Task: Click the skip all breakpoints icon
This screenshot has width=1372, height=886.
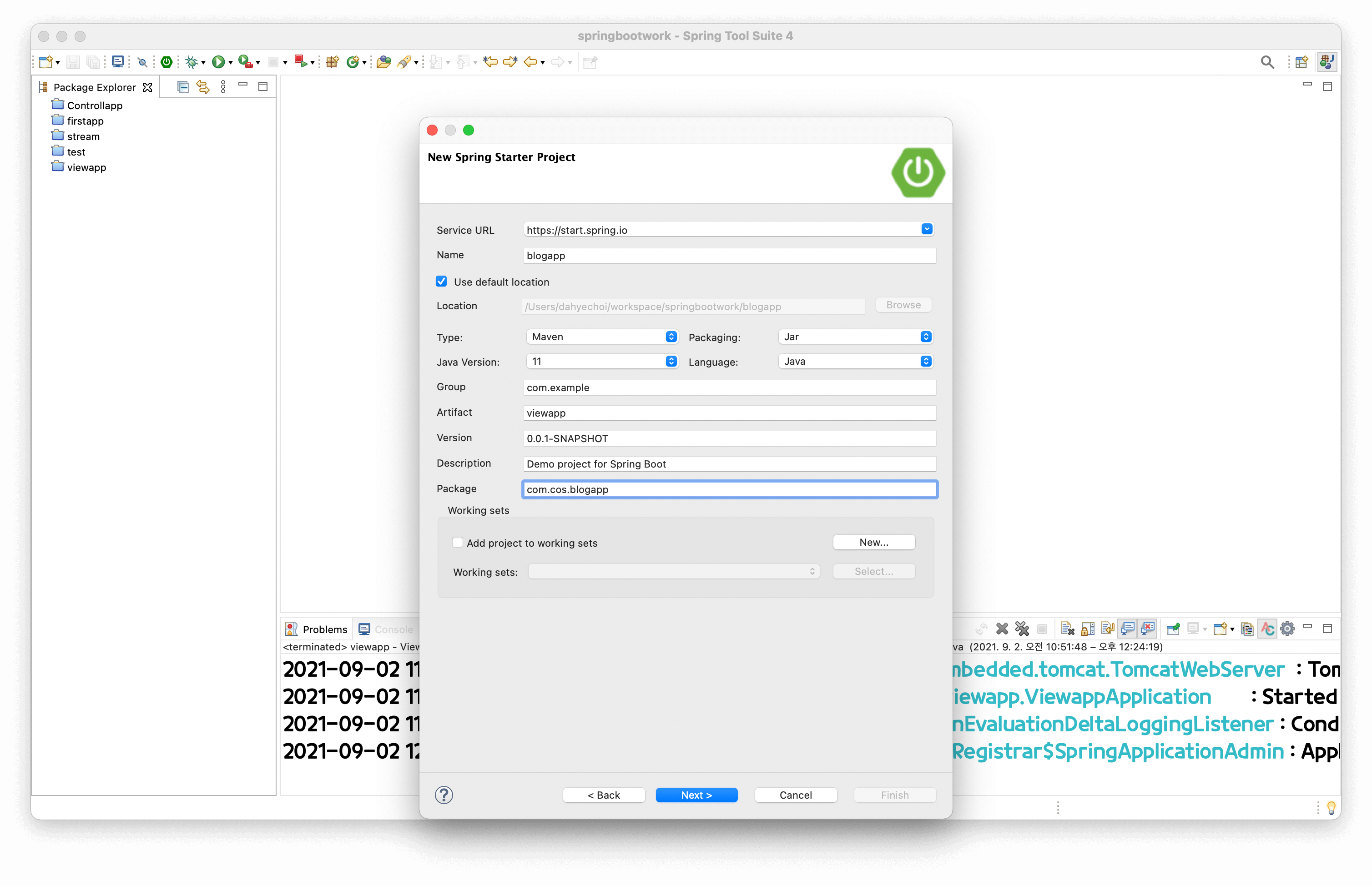Action: coord(143,62)
